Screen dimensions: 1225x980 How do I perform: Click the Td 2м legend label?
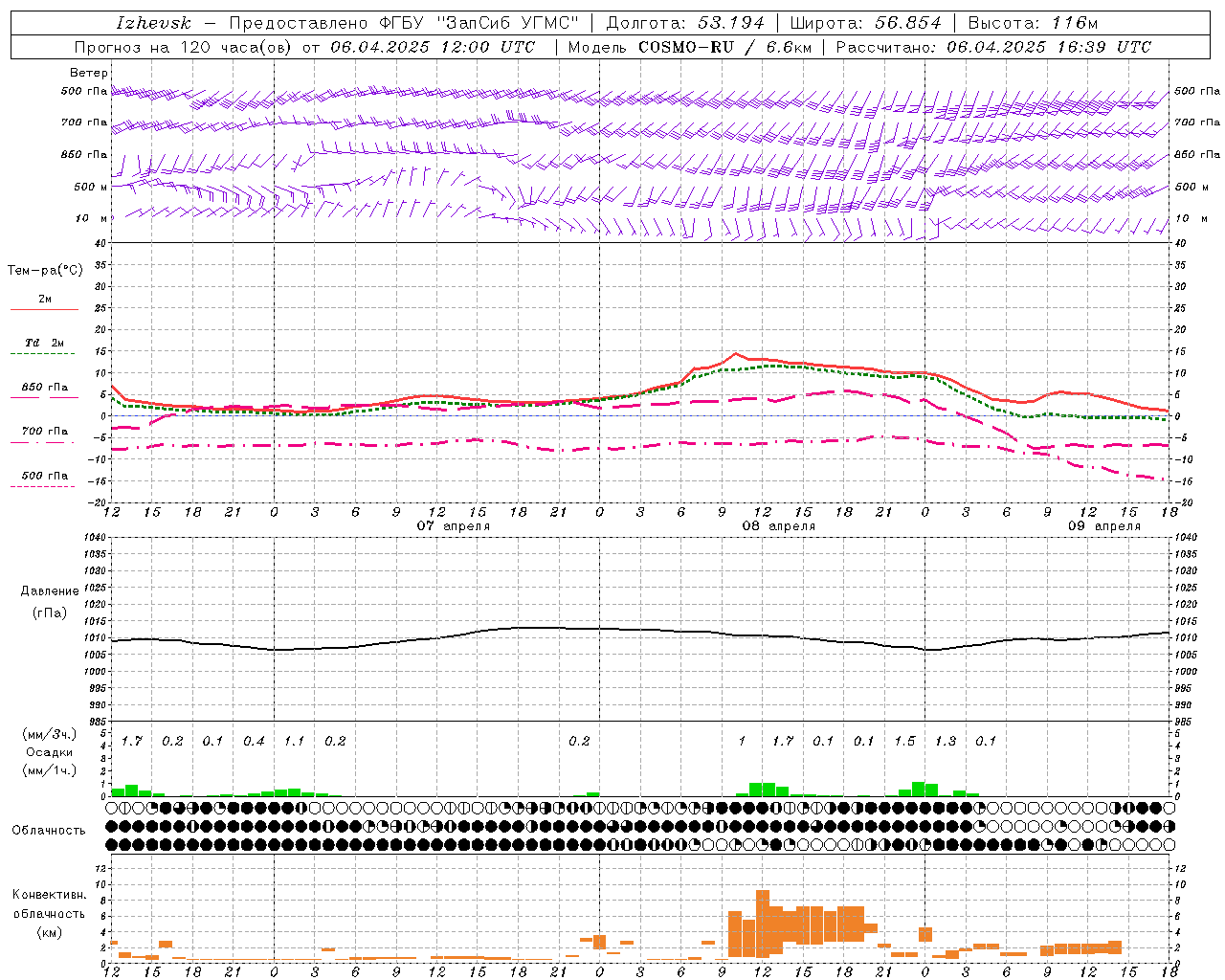coord(45,343)
